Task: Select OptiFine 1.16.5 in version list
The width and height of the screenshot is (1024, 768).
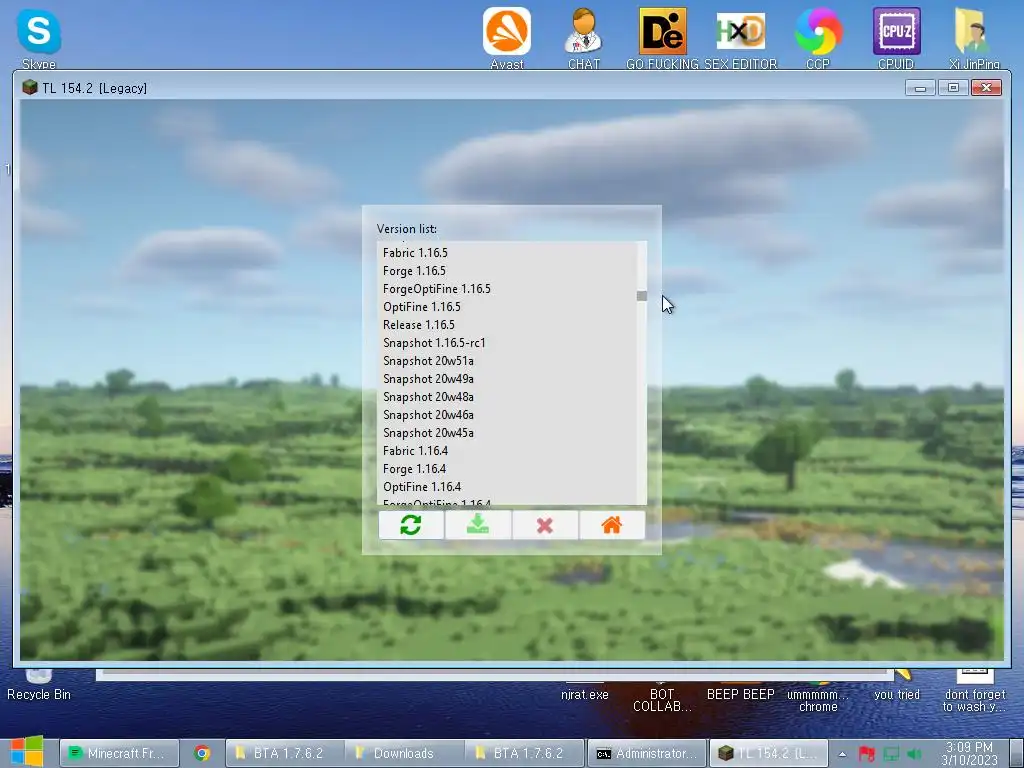Action: [507, 307]
